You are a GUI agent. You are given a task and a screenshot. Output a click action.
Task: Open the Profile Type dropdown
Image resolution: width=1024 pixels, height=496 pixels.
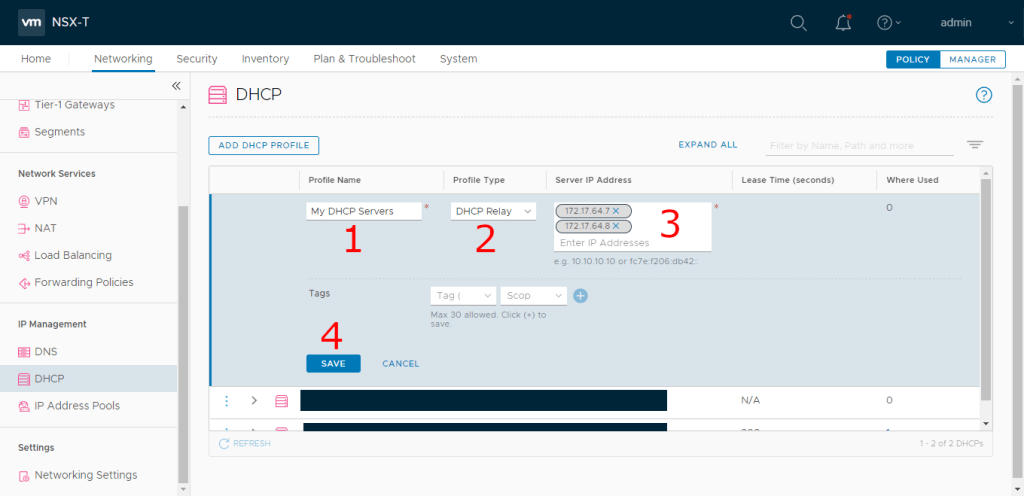coord(493,211)
